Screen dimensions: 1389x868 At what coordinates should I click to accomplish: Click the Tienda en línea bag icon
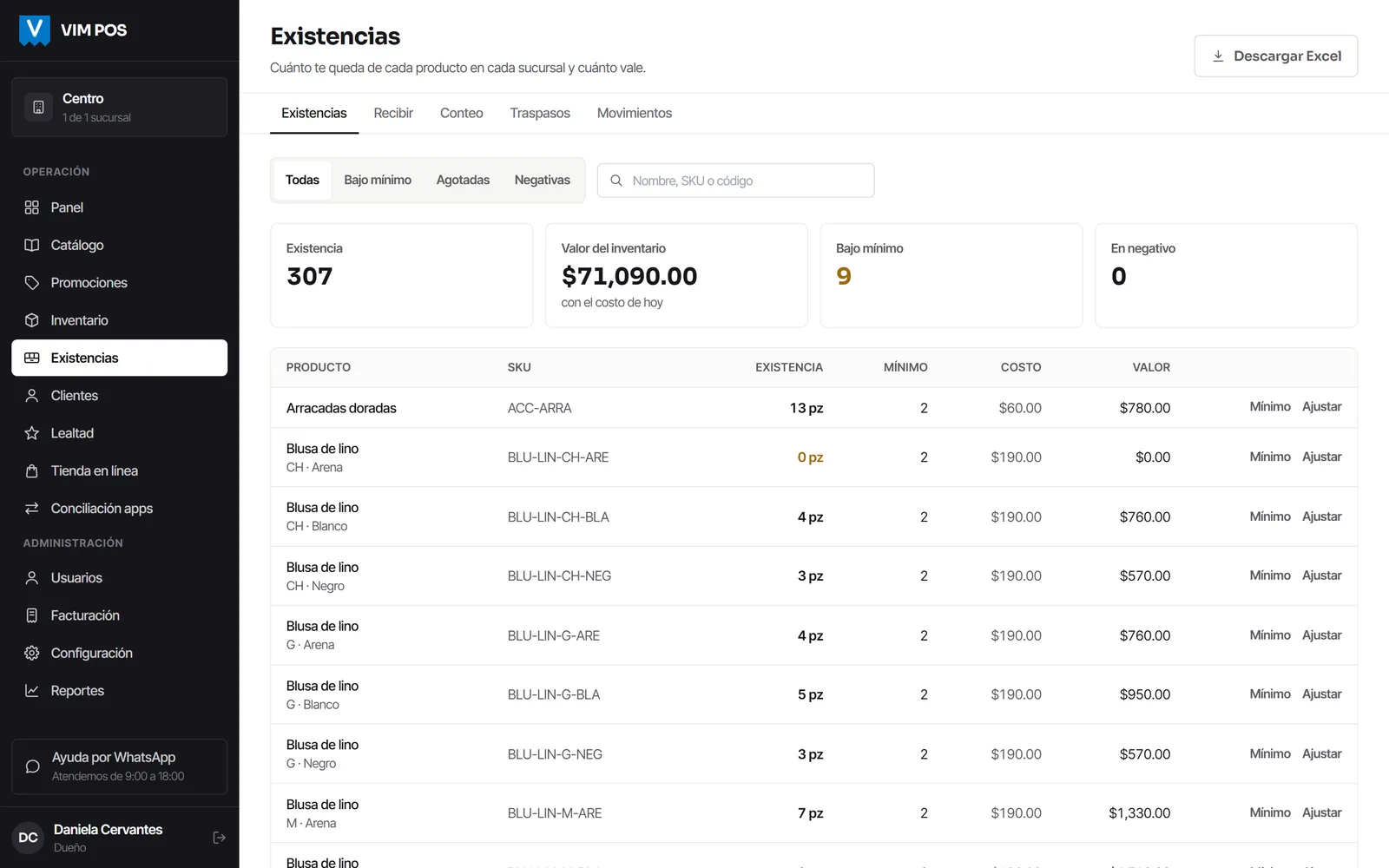(x=32, y=470)
